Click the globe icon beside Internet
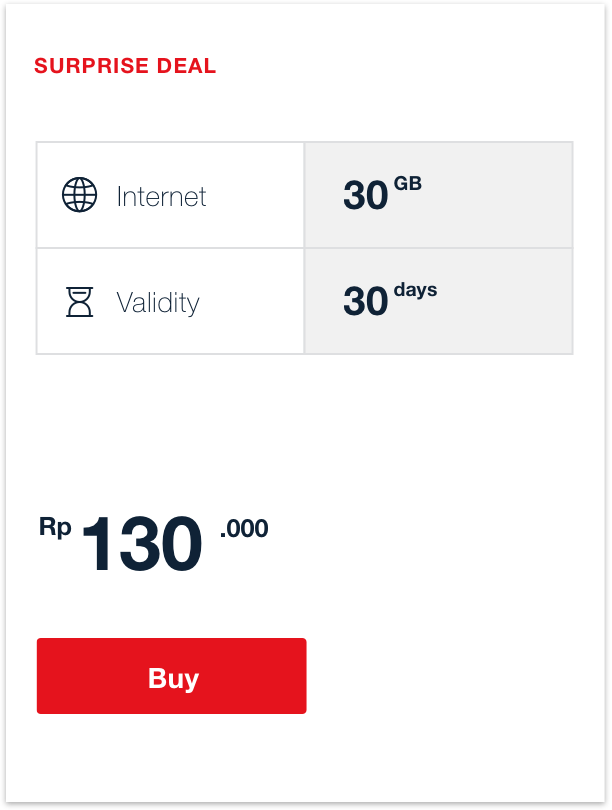 (80, 195)
